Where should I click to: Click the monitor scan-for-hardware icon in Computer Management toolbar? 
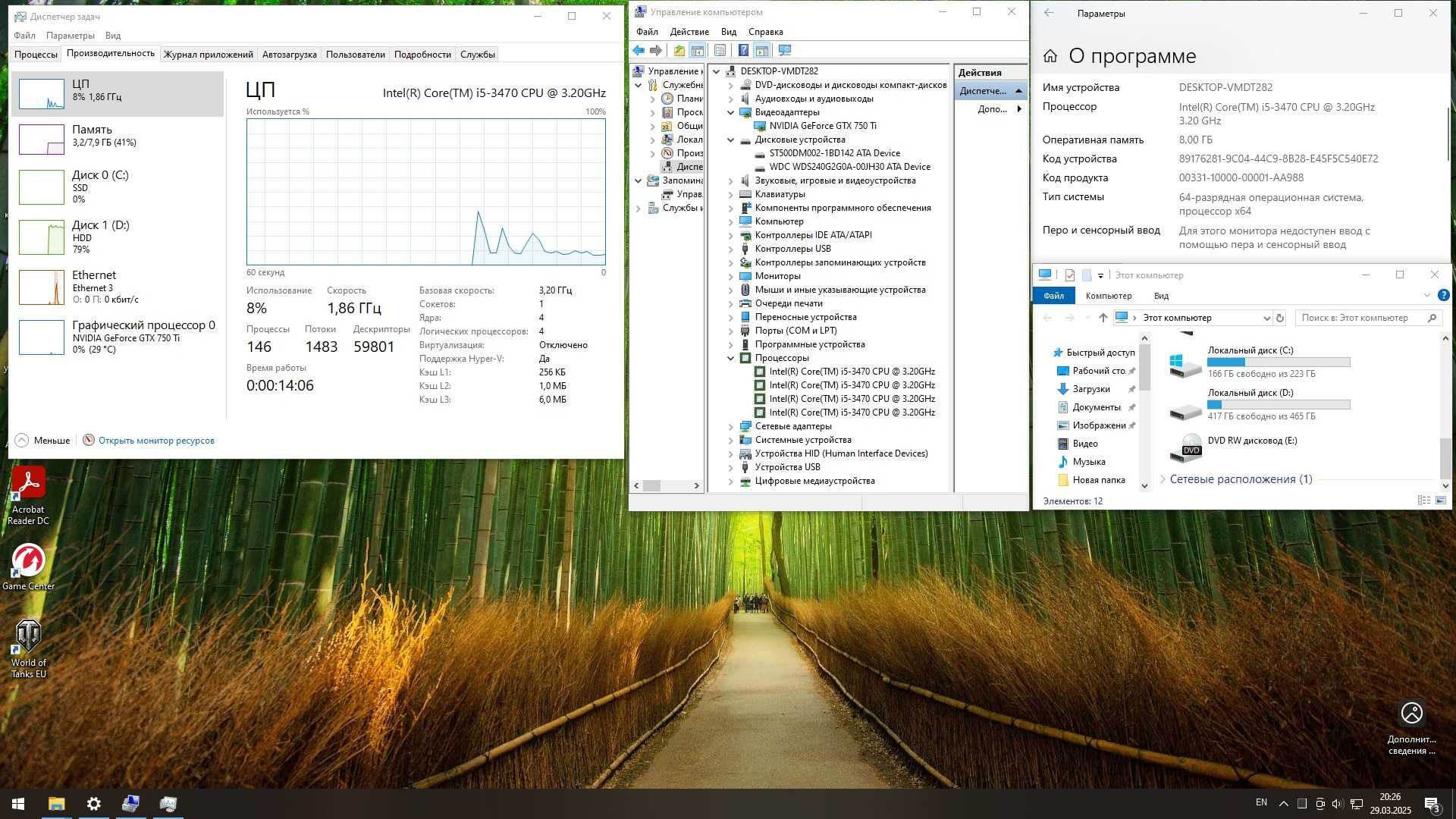pyautogui.click(x=785, y=50)
